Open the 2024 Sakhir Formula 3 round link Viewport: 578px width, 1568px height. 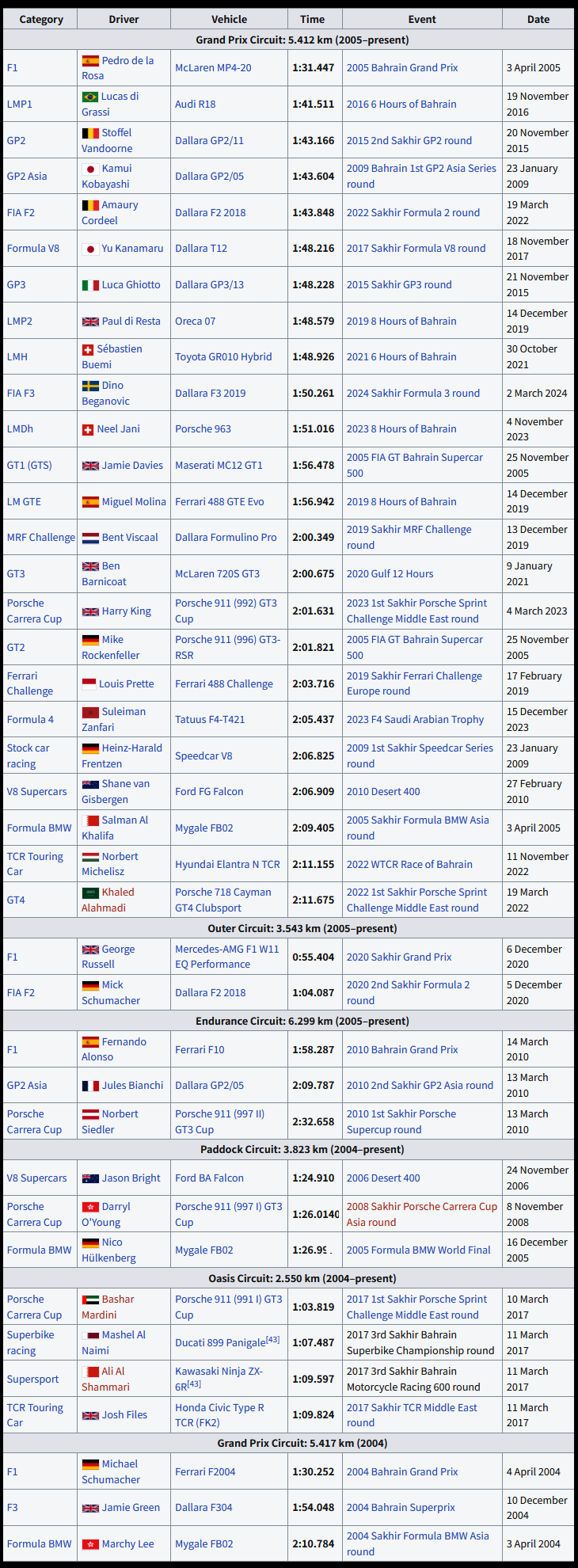pos(413,394)
